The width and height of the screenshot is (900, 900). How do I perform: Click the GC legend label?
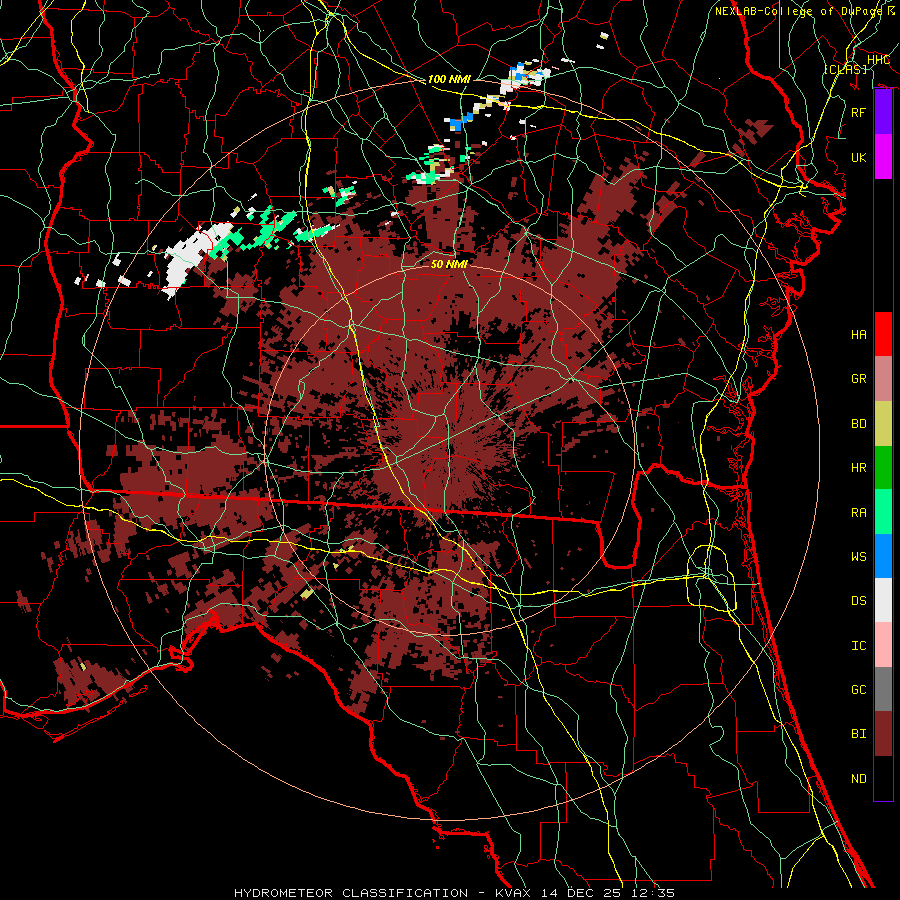click(x=859, y=690)
